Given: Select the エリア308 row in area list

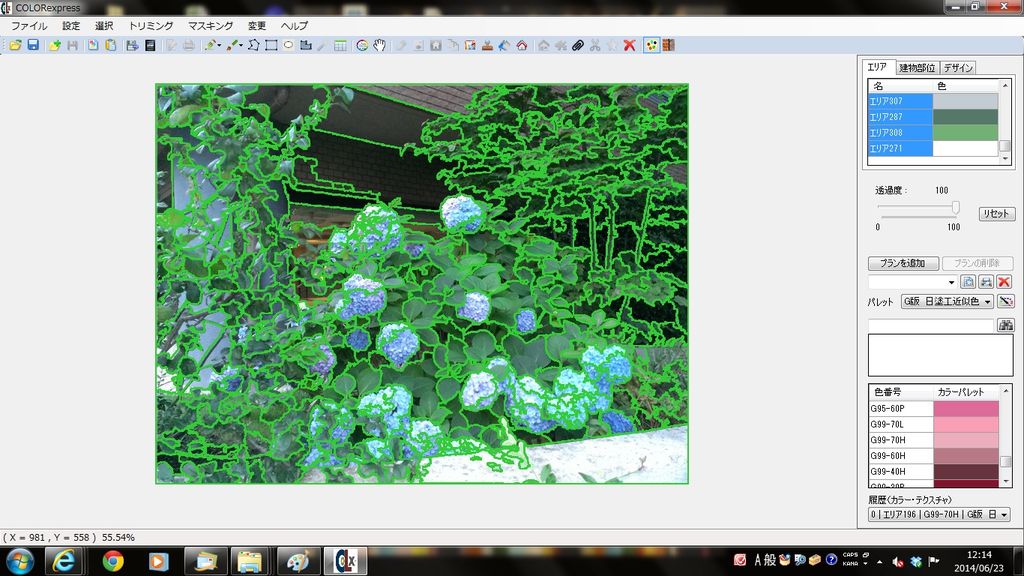Looking at the screenshot, I should [x=933, y=133].
